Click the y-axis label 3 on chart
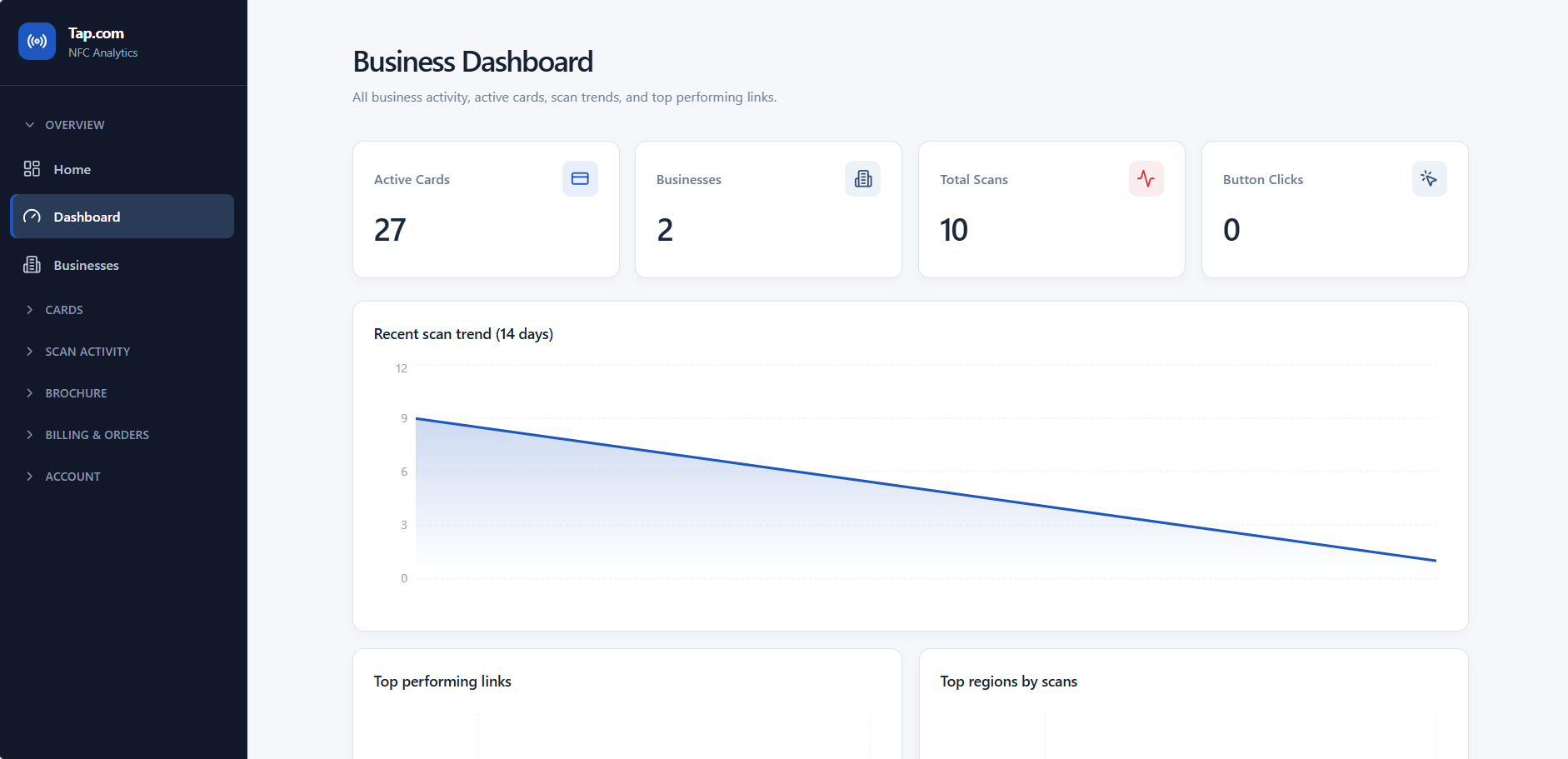This screenshot has height=759, width=1568. pyautogui.click(x=404, y=525)
